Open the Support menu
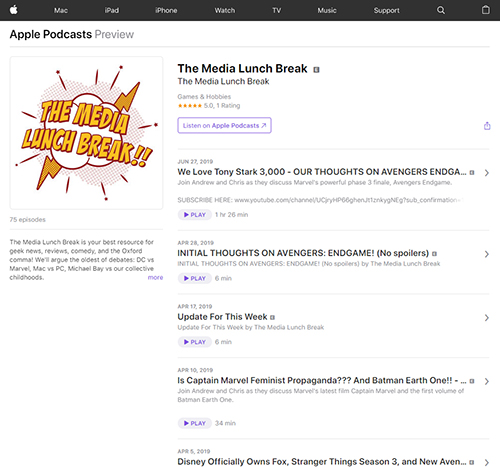The height and width of the screenshot is (467, 500). coord(386,10)
